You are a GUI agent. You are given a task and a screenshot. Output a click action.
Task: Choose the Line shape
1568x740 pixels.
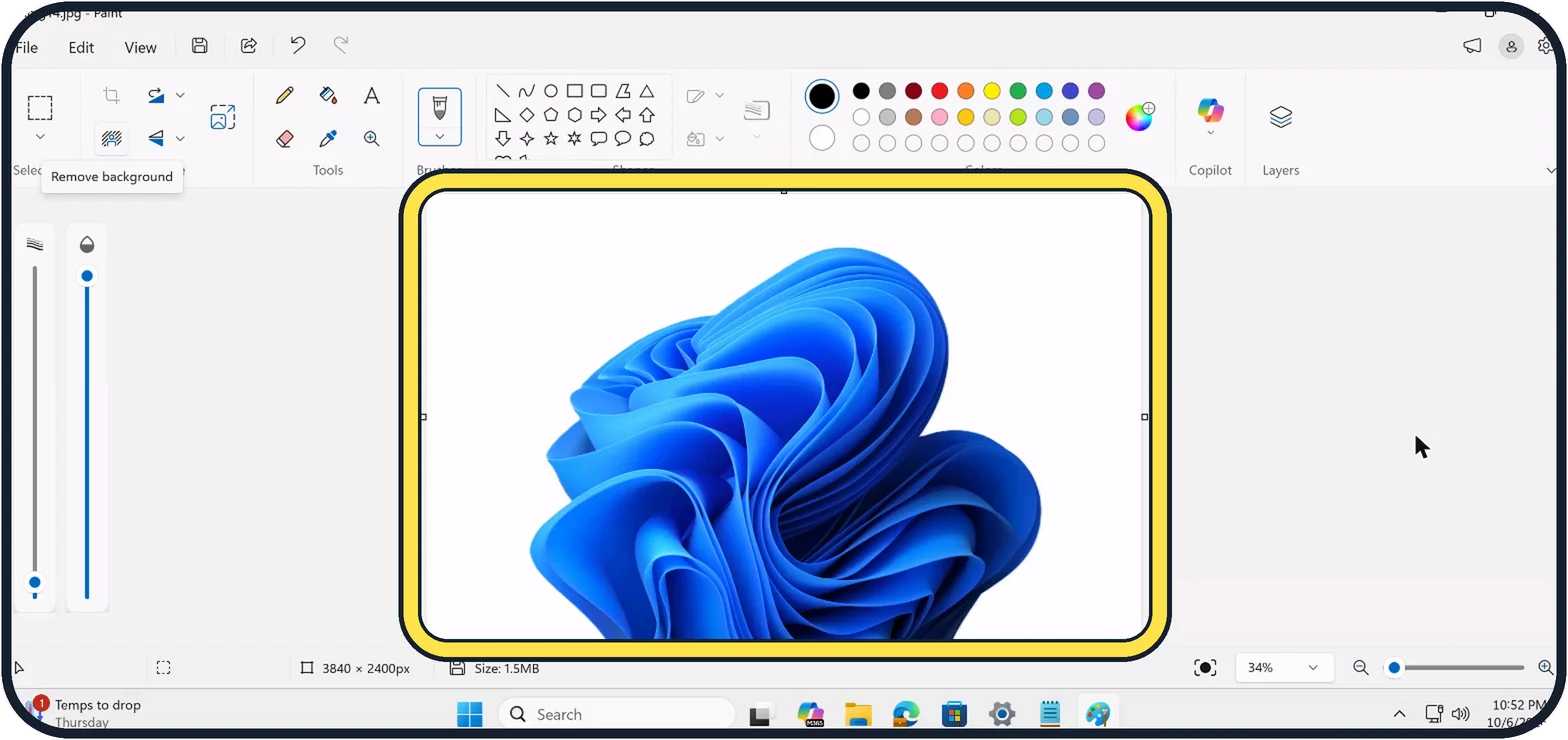pos(503,91)
